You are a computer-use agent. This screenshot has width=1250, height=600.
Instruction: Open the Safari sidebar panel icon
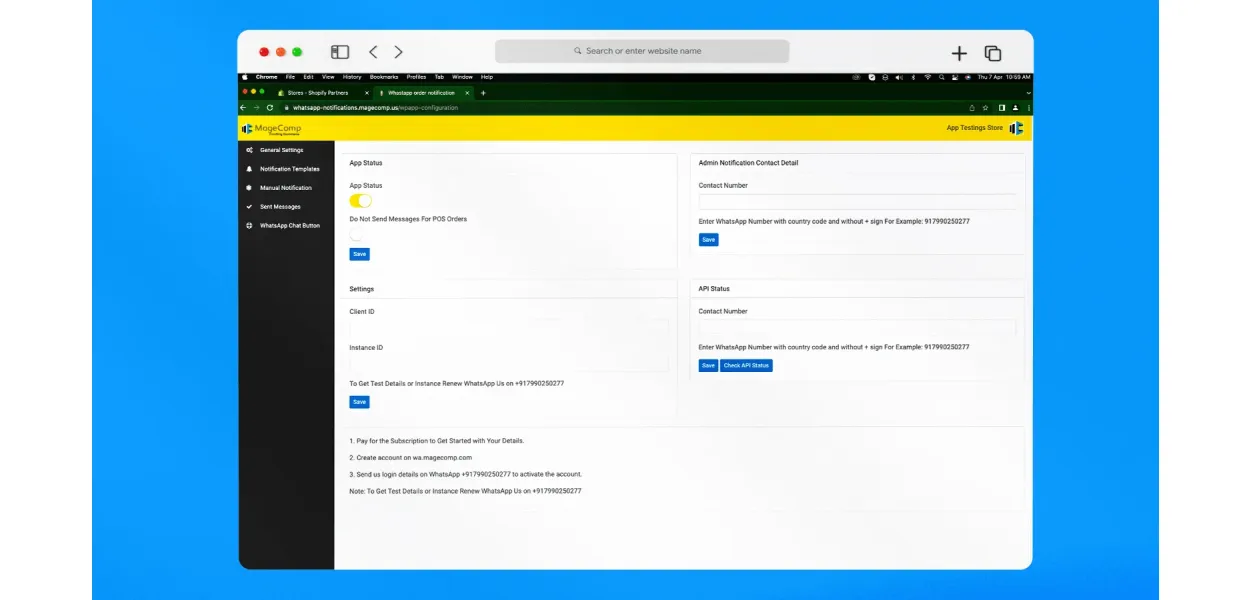point(340,52)
